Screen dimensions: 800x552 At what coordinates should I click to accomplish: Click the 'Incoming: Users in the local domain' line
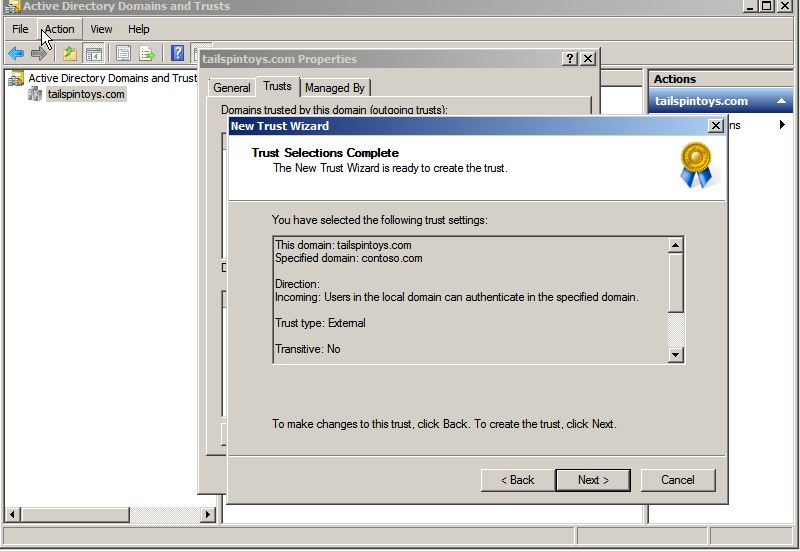[457, 297]
